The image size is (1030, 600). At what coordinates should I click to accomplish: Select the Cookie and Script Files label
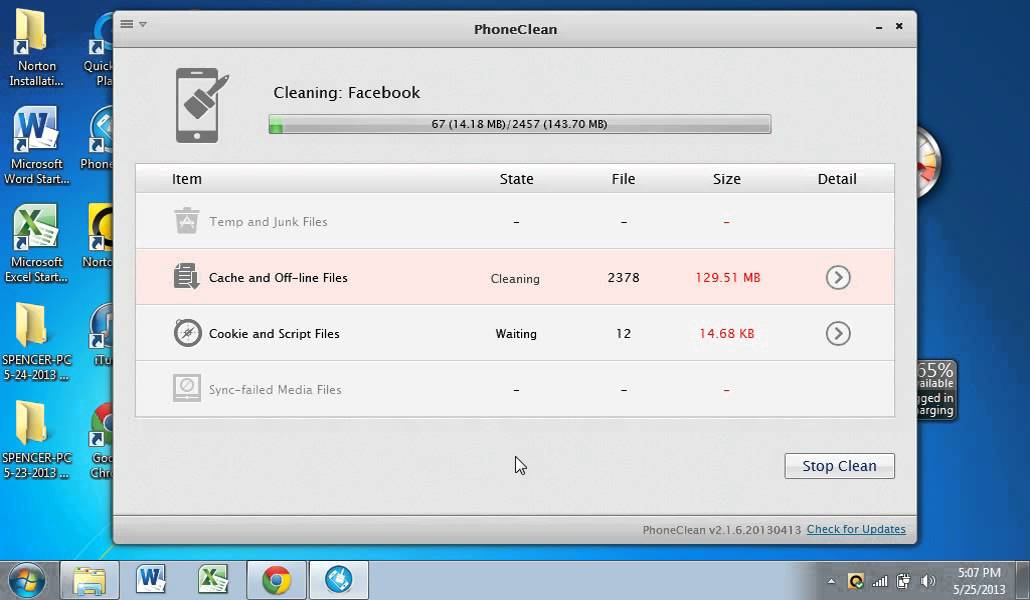coord(274,333)
